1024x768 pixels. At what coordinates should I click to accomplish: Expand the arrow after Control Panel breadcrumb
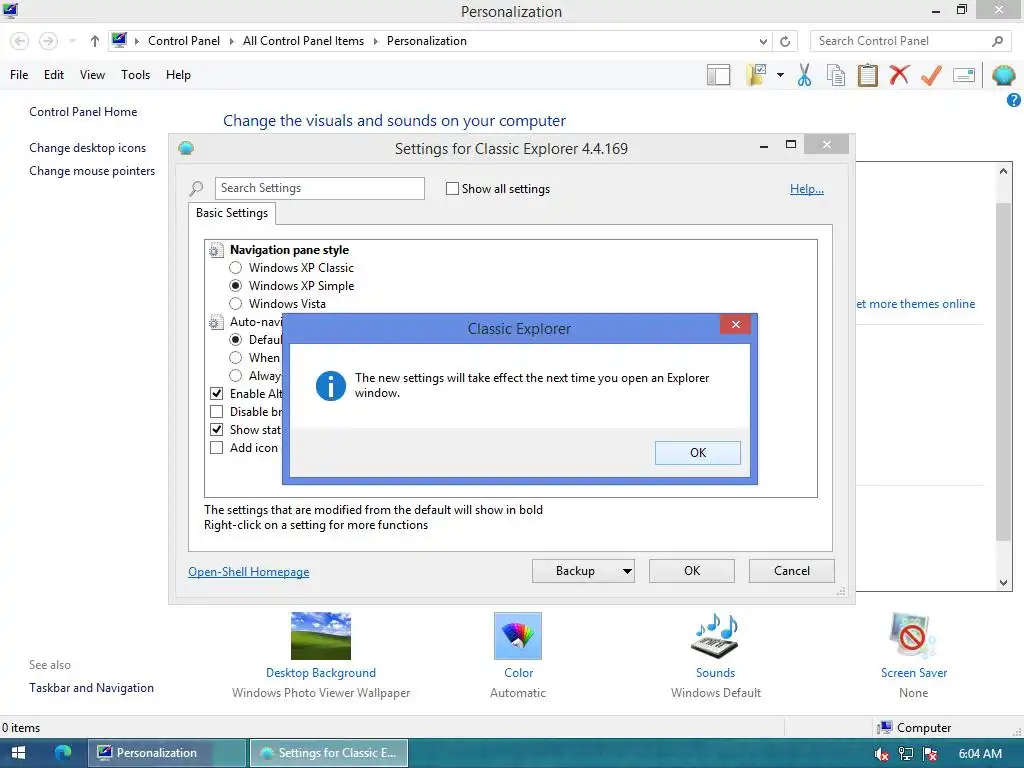(231, 41)
